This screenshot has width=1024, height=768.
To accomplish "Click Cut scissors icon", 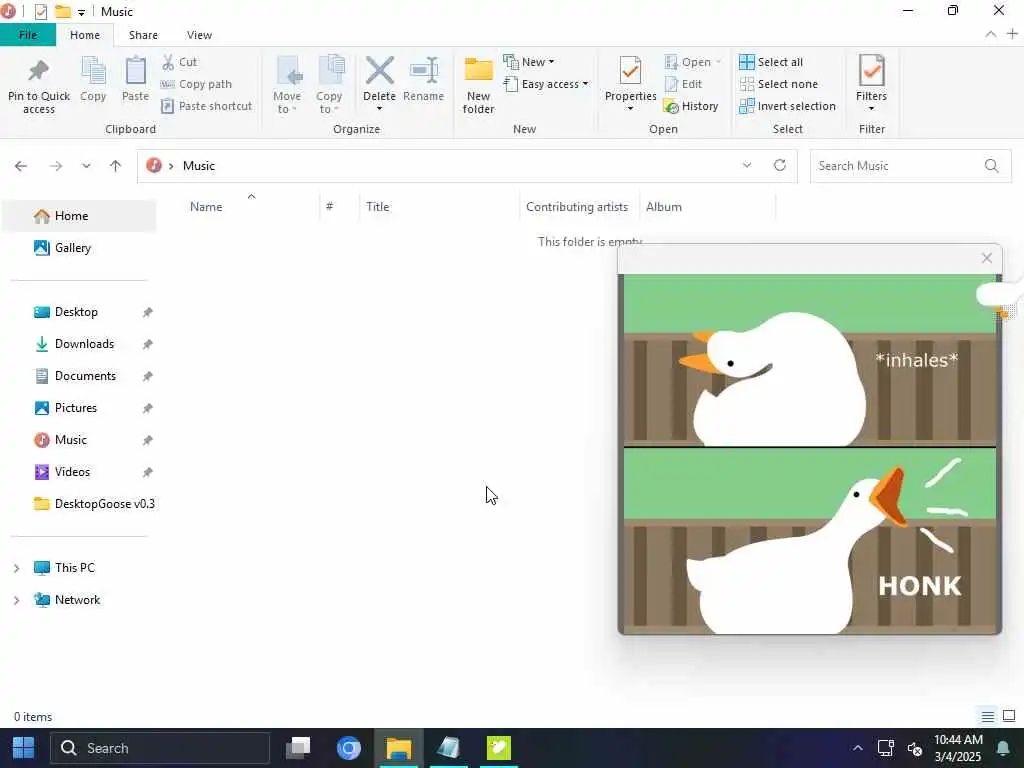I will tap(168, 62).
